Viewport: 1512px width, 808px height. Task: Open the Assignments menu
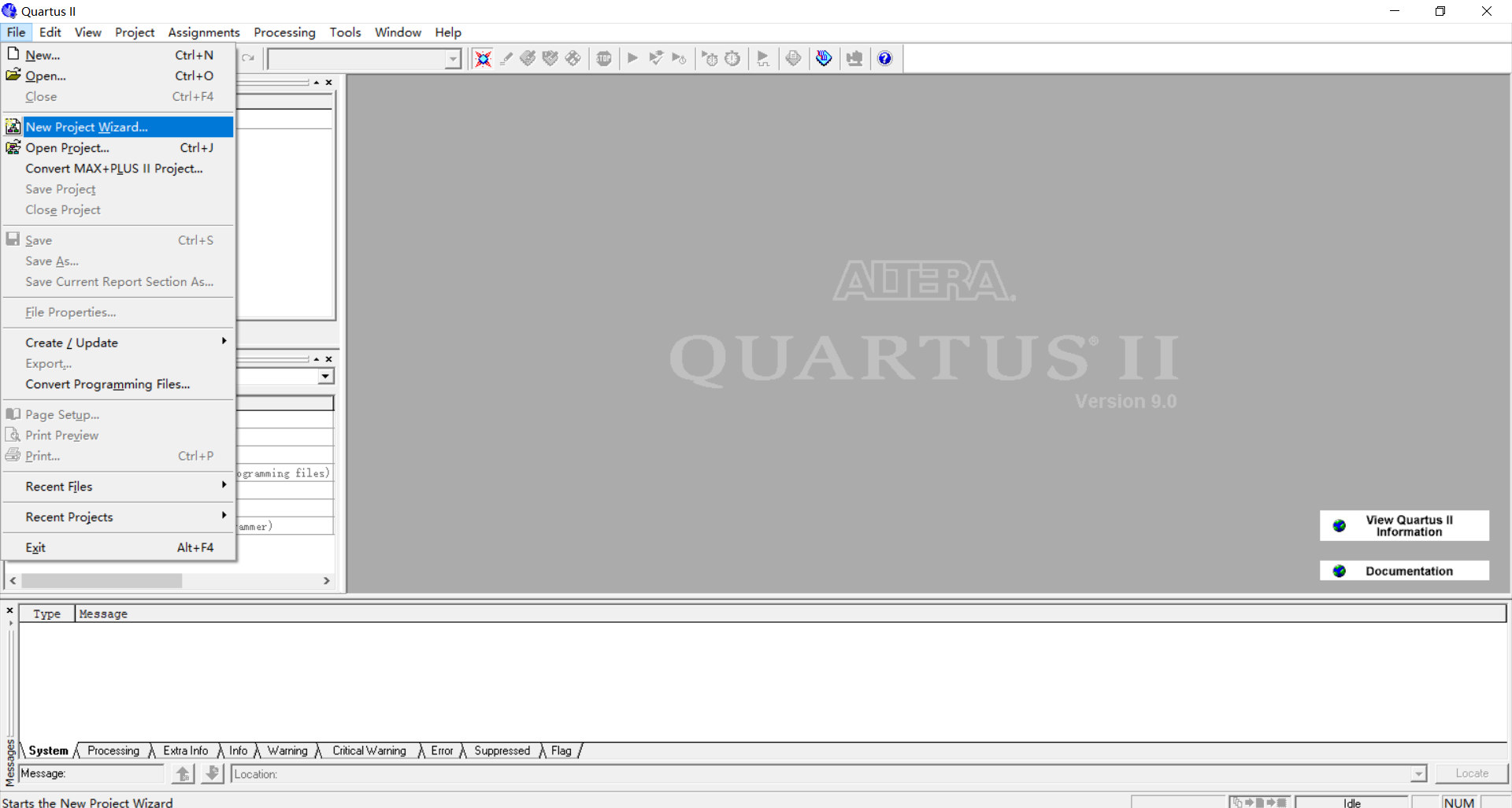coord(203,32)
